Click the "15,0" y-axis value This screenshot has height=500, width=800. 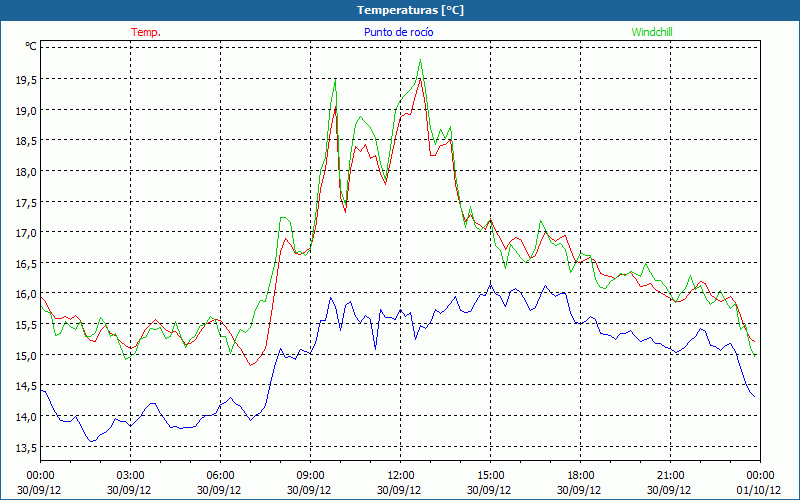(x=26, y=355)
